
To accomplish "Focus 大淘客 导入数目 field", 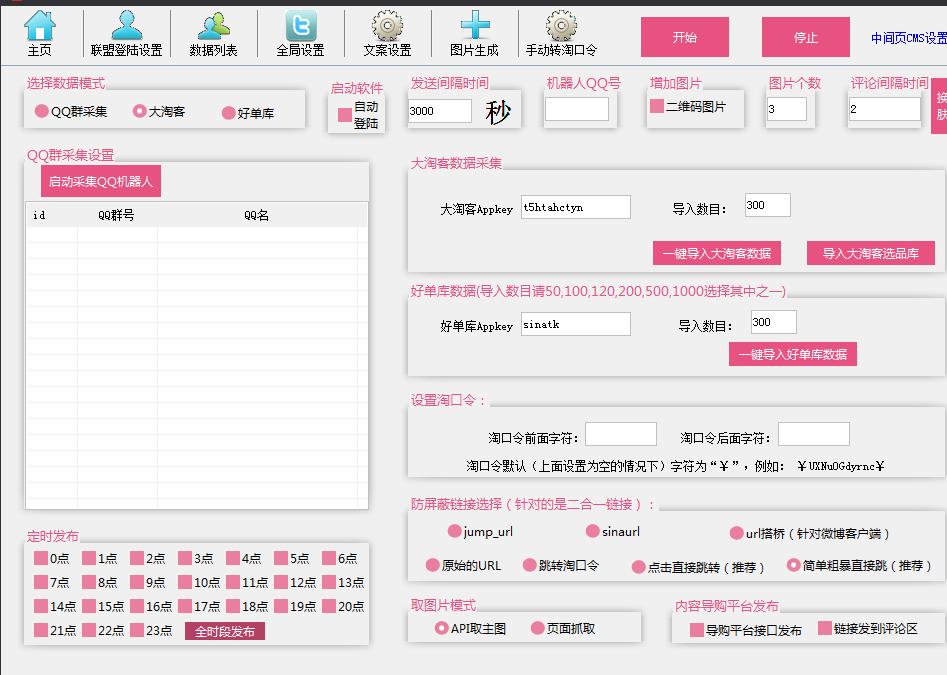I will tap(767, 205).
